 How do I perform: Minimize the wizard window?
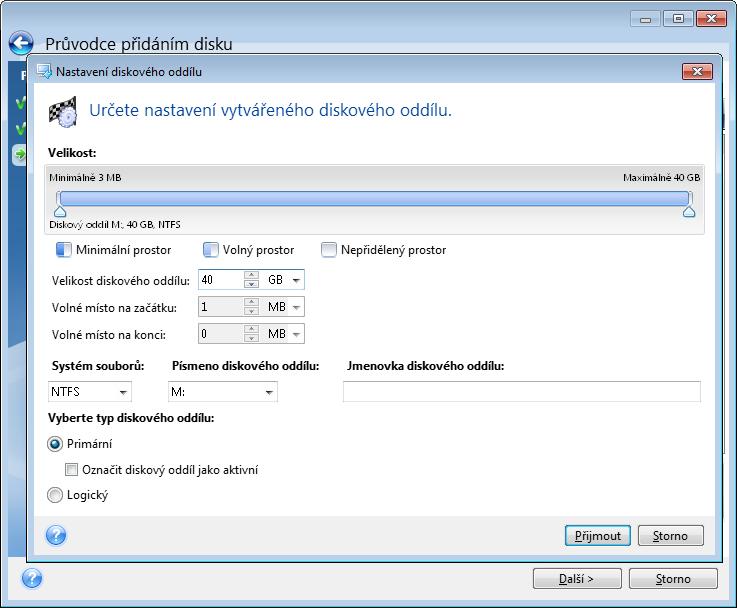tap(645, 19)
